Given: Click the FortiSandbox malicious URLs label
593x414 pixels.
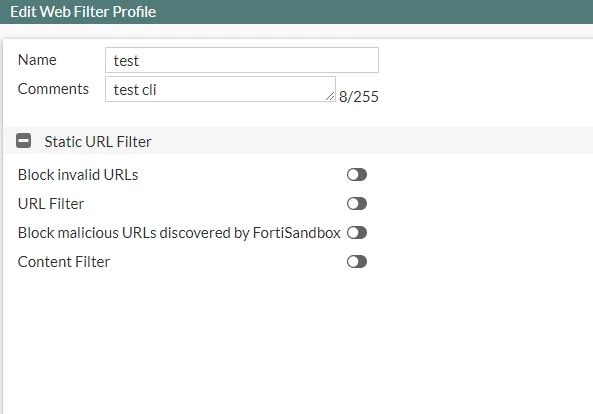Looking at the screenshot, I should pyautogui.click(x=179, y=233).
